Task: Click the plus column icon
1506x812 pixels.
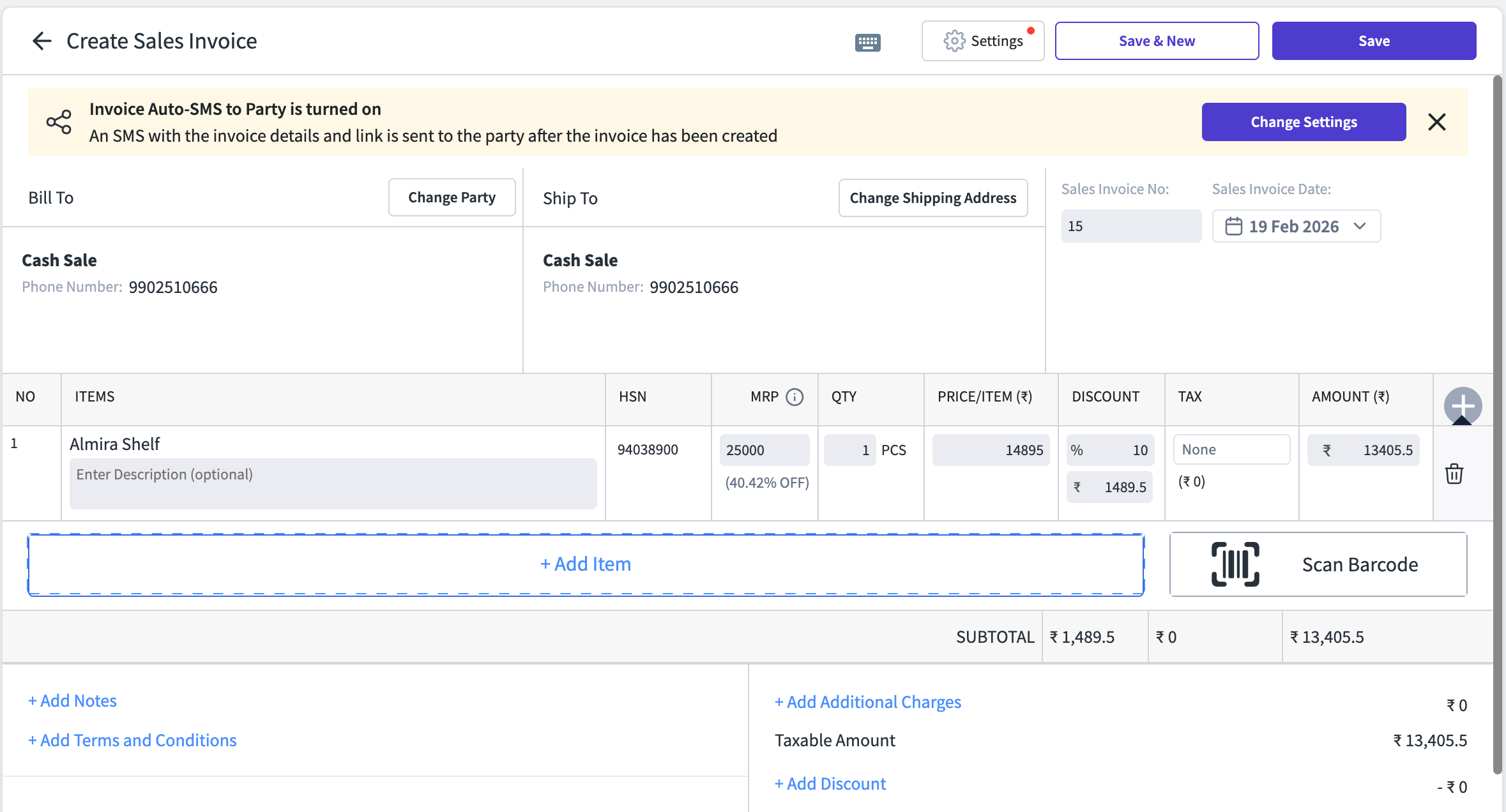Action: (x=1463, y=405)
